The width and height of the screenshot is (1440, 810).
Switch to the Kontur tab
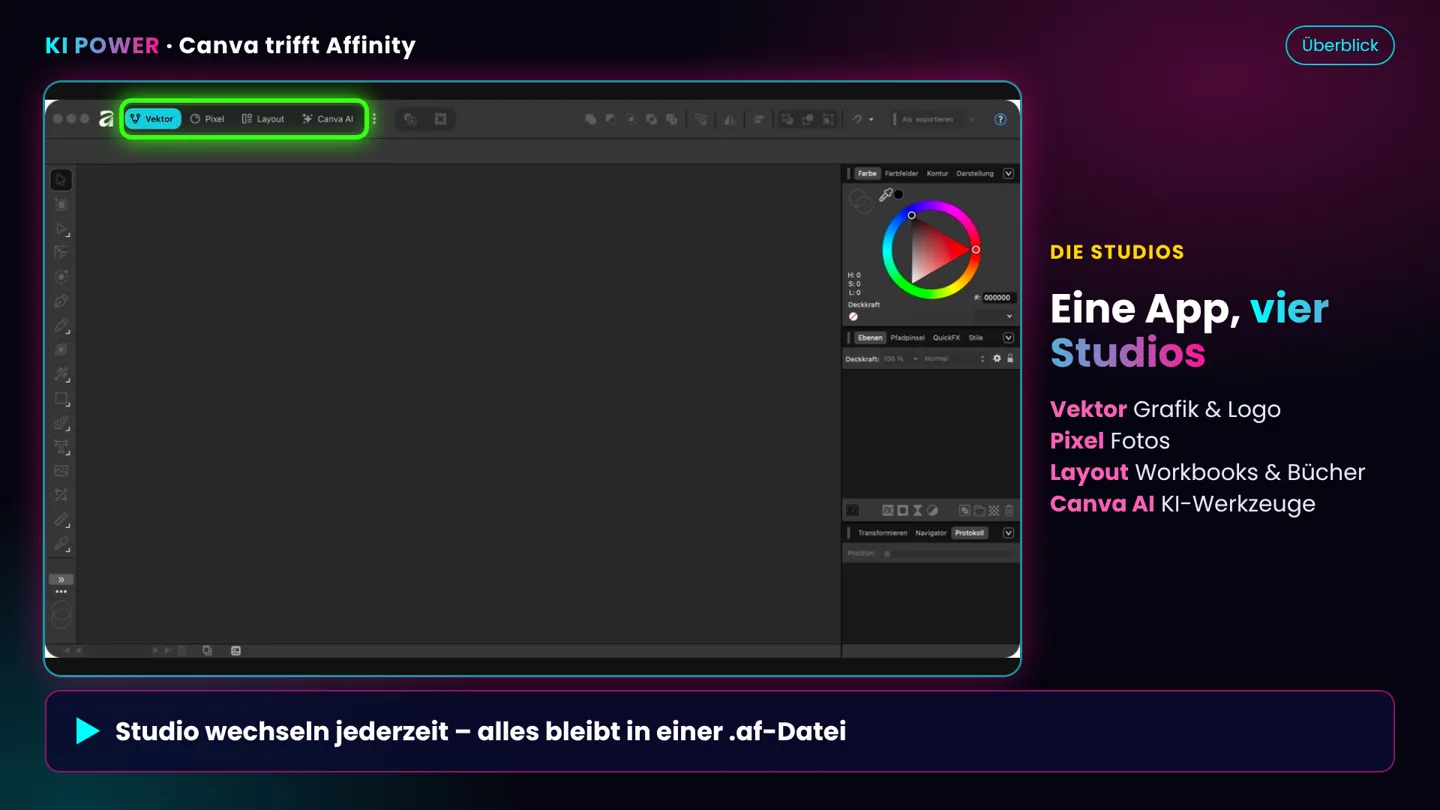tap(937, 173)
